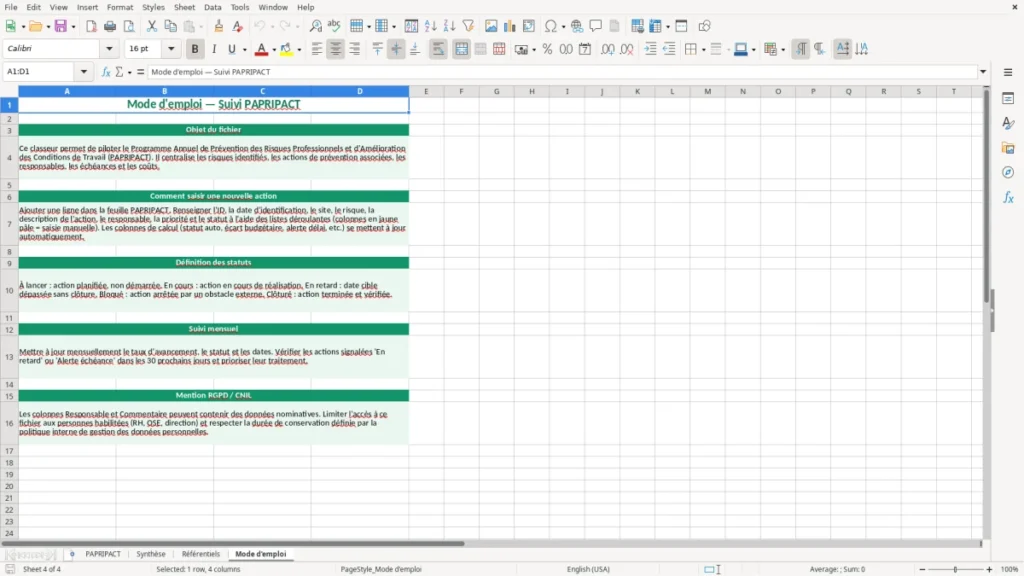This screenshot has width=1024, height=576.
Task: Click Sort Ascending icon
Action: (430, 26)
